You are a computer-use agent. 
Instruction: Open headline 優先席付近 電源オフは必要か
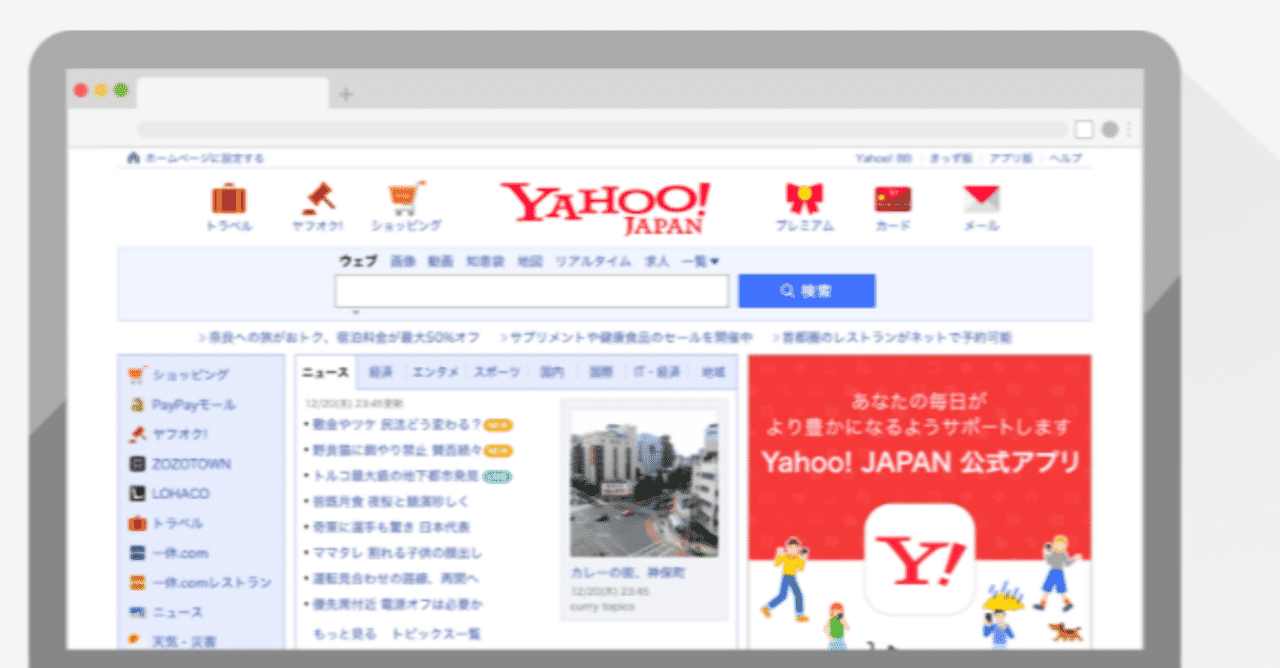coord(398,605)
